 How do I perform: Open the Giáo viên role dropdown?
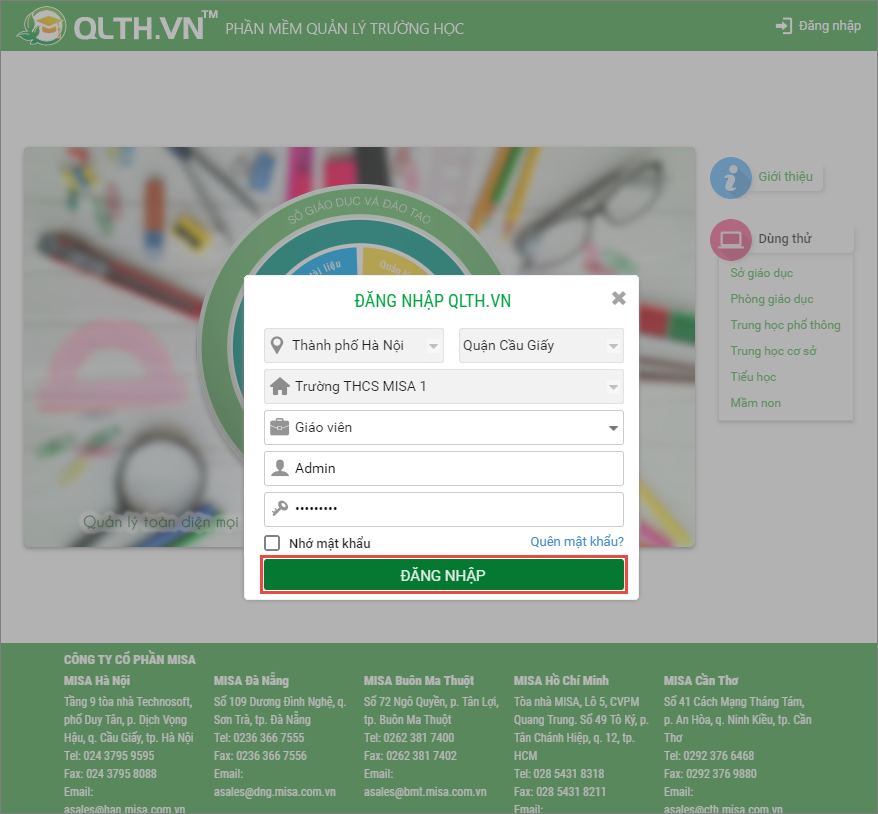[443, 428]
